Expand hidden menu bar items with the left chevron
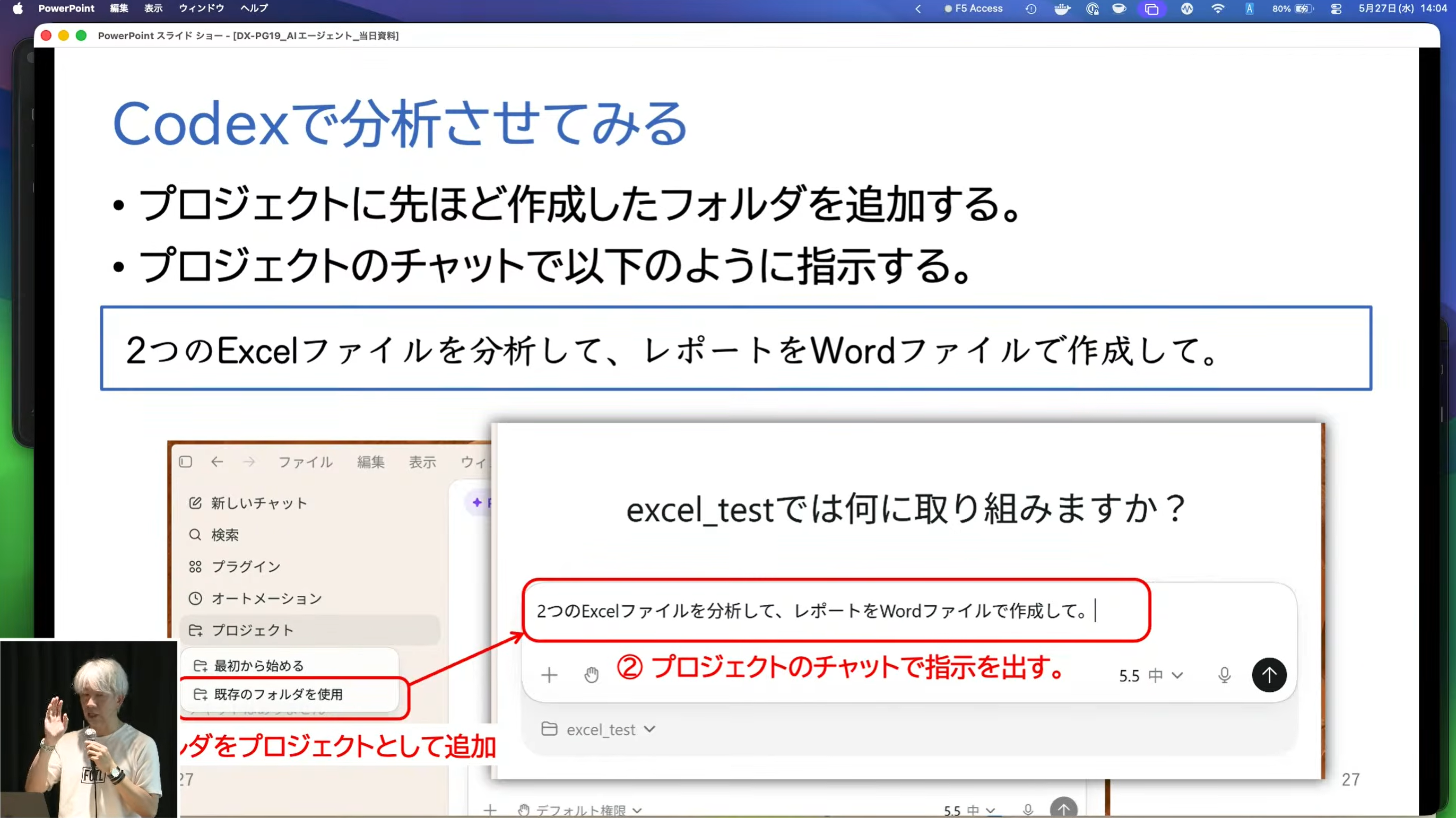The width and height of the screenshot is (1456, 818). 918,8
